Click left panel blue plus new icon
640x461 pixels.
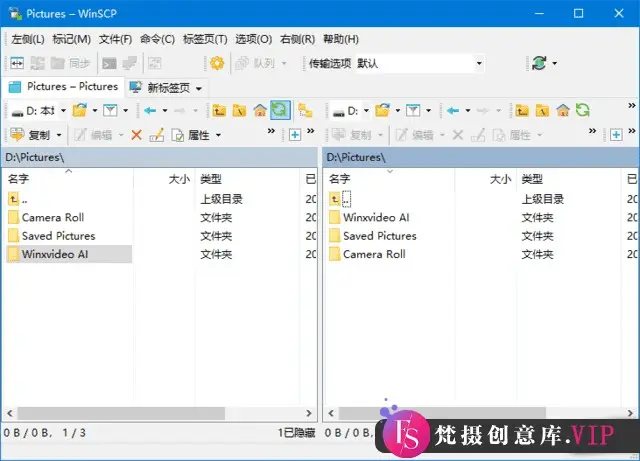click(x=295, y=135)
